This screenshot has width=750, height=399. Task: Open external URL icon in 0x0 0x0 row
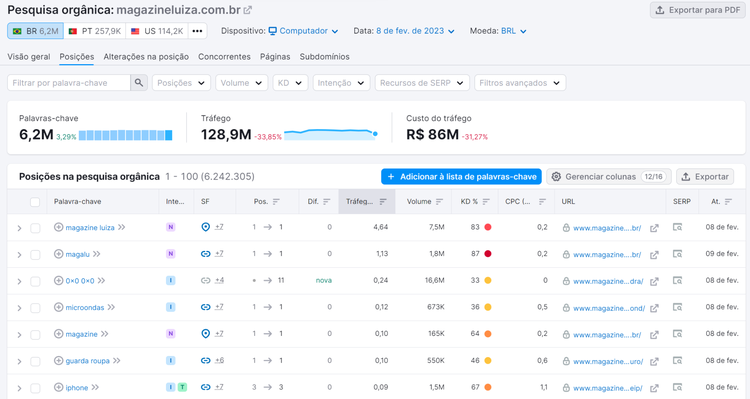click(x=654, y=281)
